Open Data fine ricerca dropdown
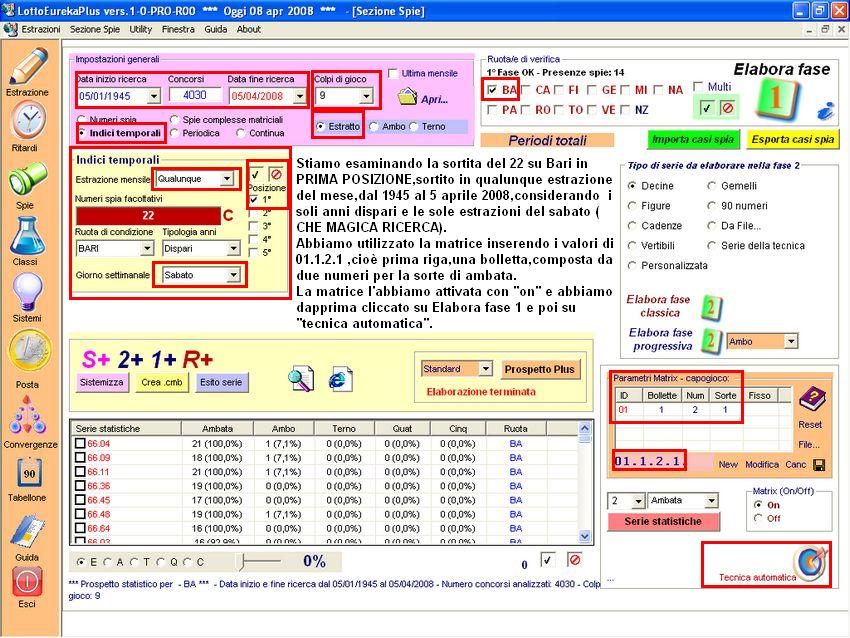Image resolution: width=850 pixels, height=638 pixels. click(x=300, y=96)
